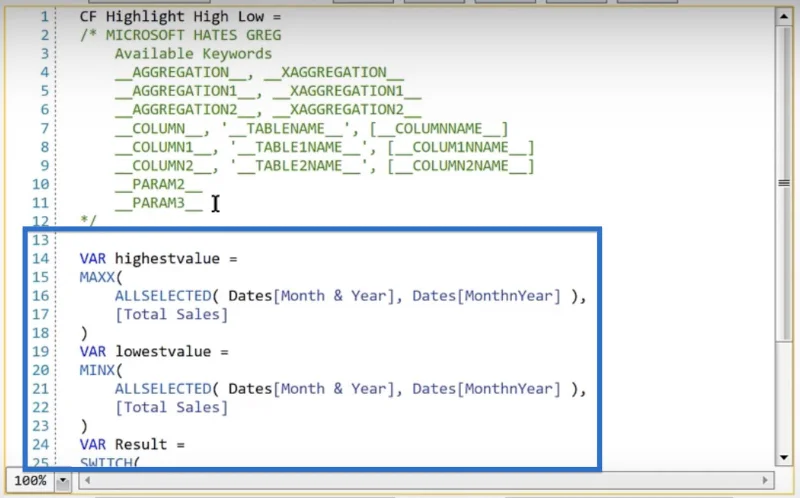Click the '__COLUMN1__' keyword
The width and height of the screenshot is (800, 498).
pos(163,147)
